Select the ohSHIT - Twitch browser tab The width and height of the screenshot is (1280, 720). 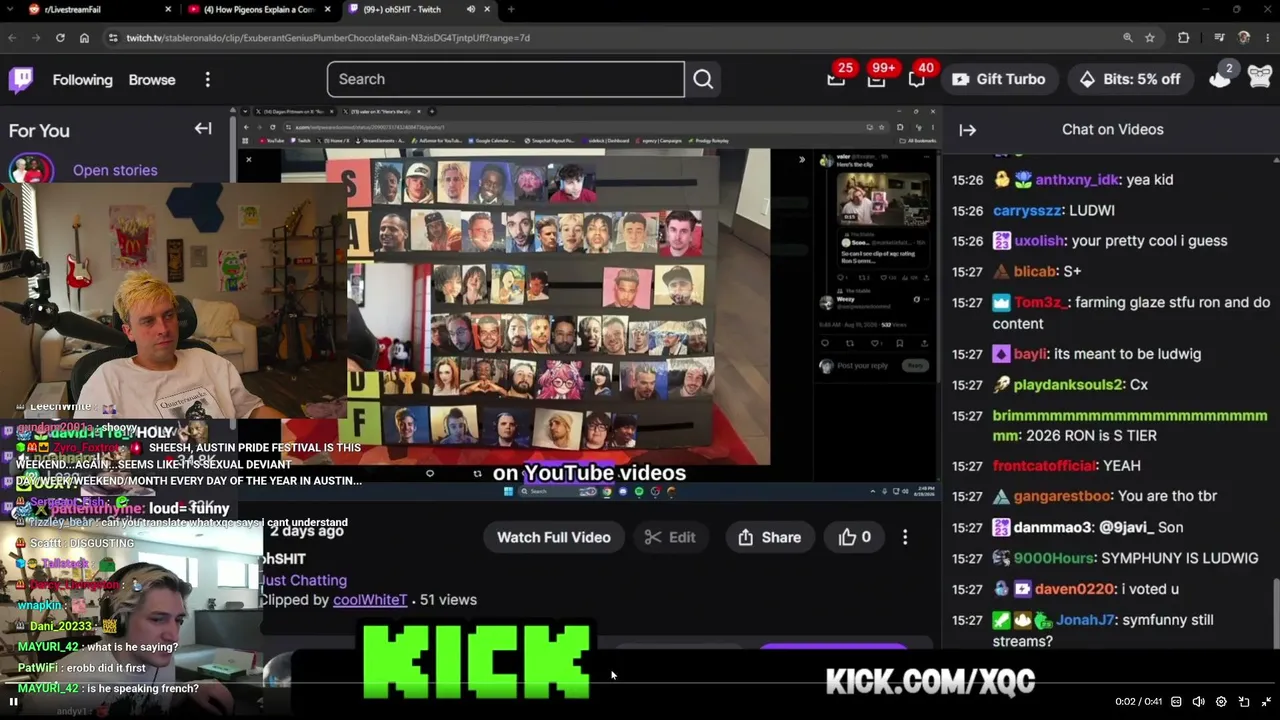click(418, 10)
